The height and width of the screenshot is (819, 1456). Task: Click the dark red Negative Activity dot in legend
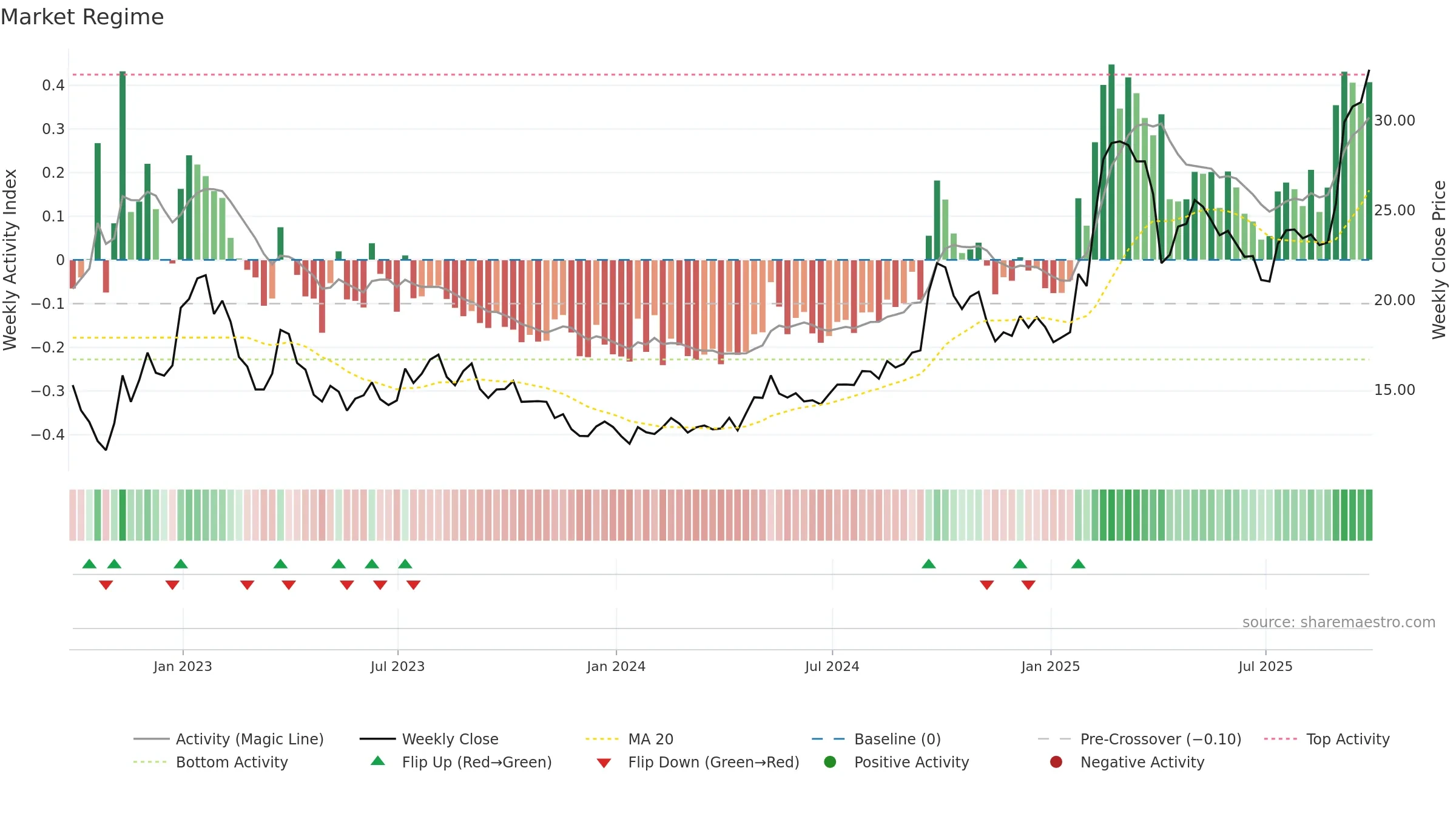[x=1056, y=762]
